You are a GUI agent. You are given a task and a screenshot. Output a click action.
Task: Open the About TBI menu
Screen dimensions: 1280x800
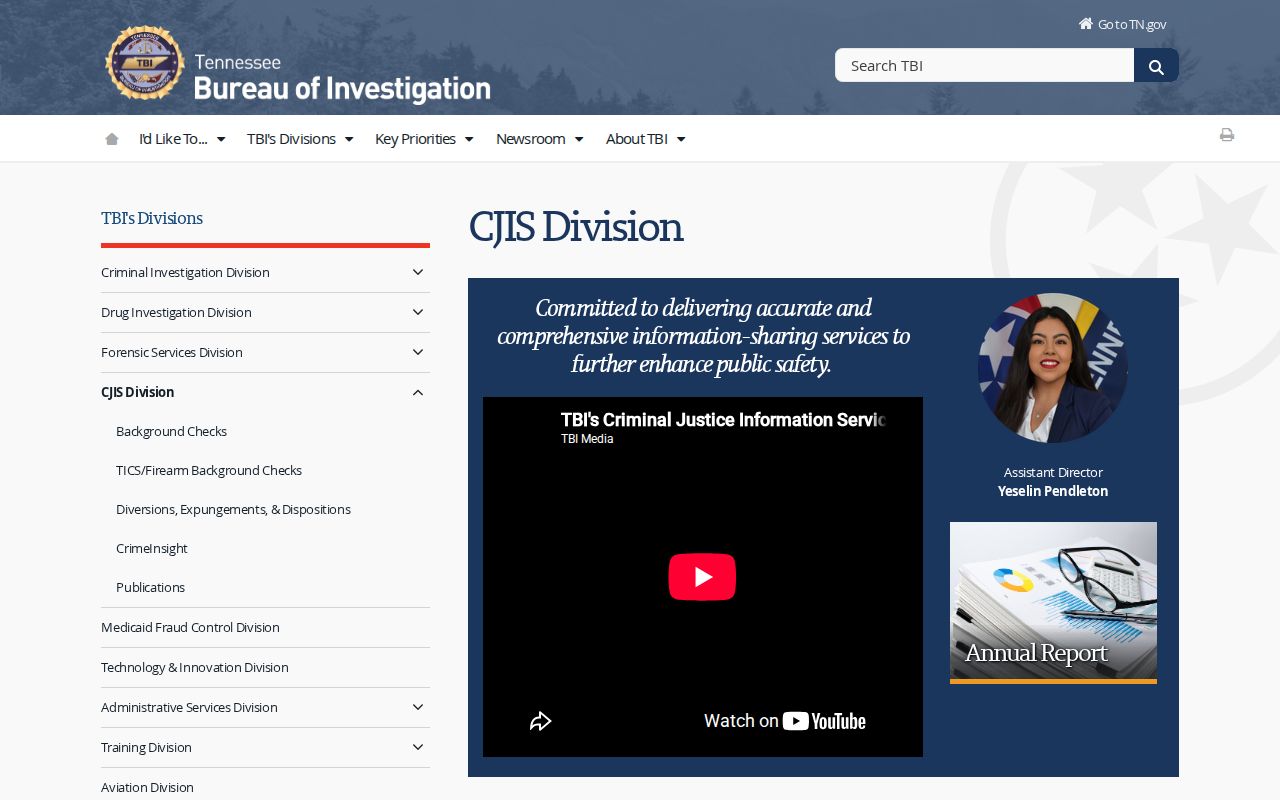point(645,139)
